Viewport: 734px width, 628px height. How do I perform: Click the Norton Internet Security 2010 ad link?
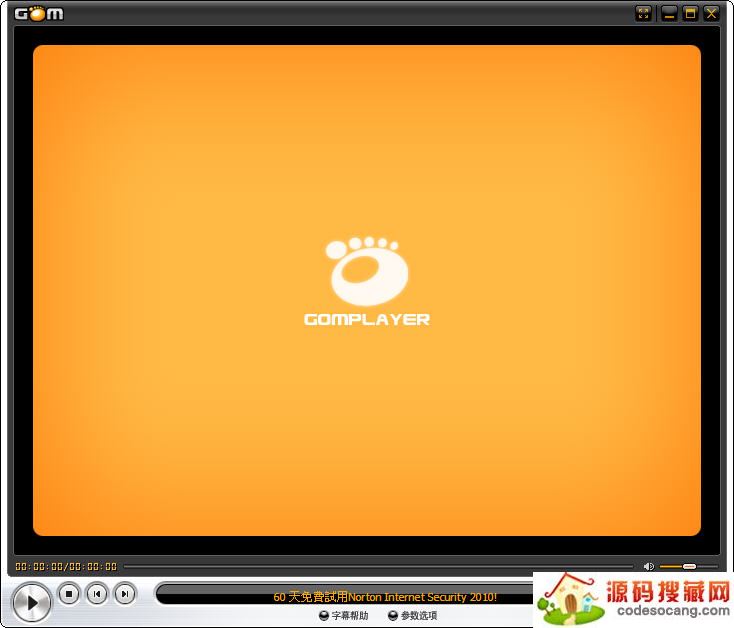click(x=385, y=597)
